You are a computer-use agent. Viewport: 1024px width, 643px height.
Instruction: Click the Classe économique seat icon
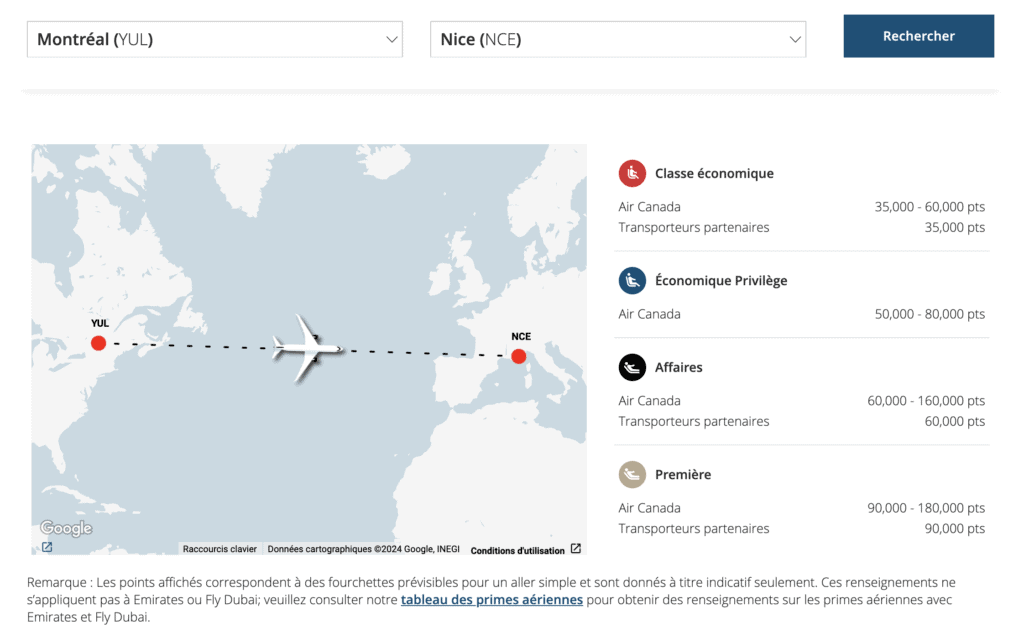click(x=632, y=173)
